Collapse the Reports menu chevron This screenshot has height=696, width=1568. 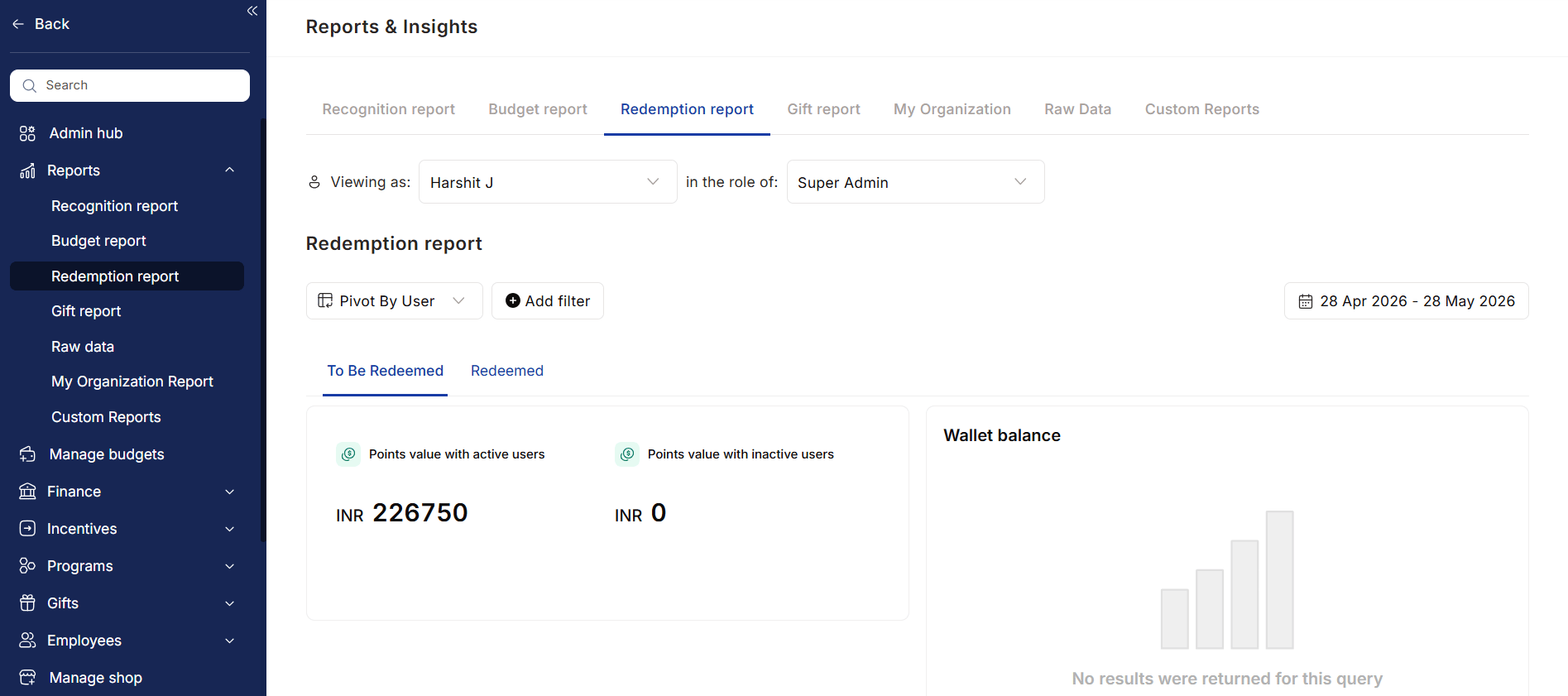230,170
